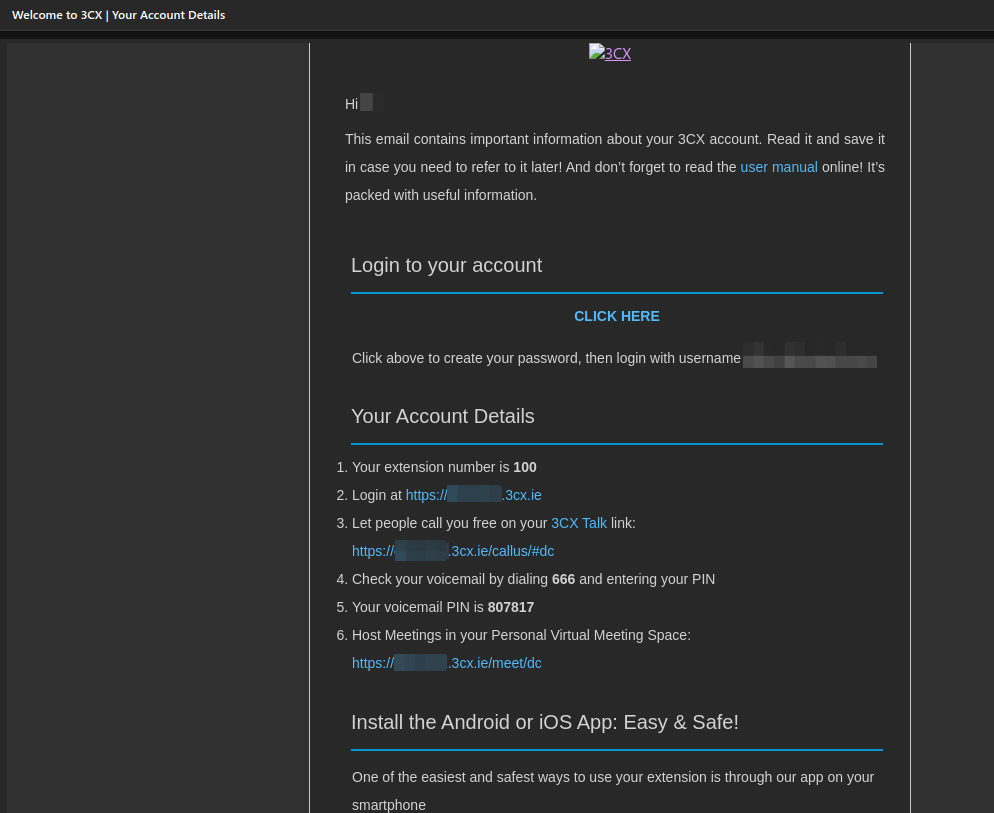Click the 'Login to your account' heading
The width and height of the screenshot is (994, 813).
(446, 265)
